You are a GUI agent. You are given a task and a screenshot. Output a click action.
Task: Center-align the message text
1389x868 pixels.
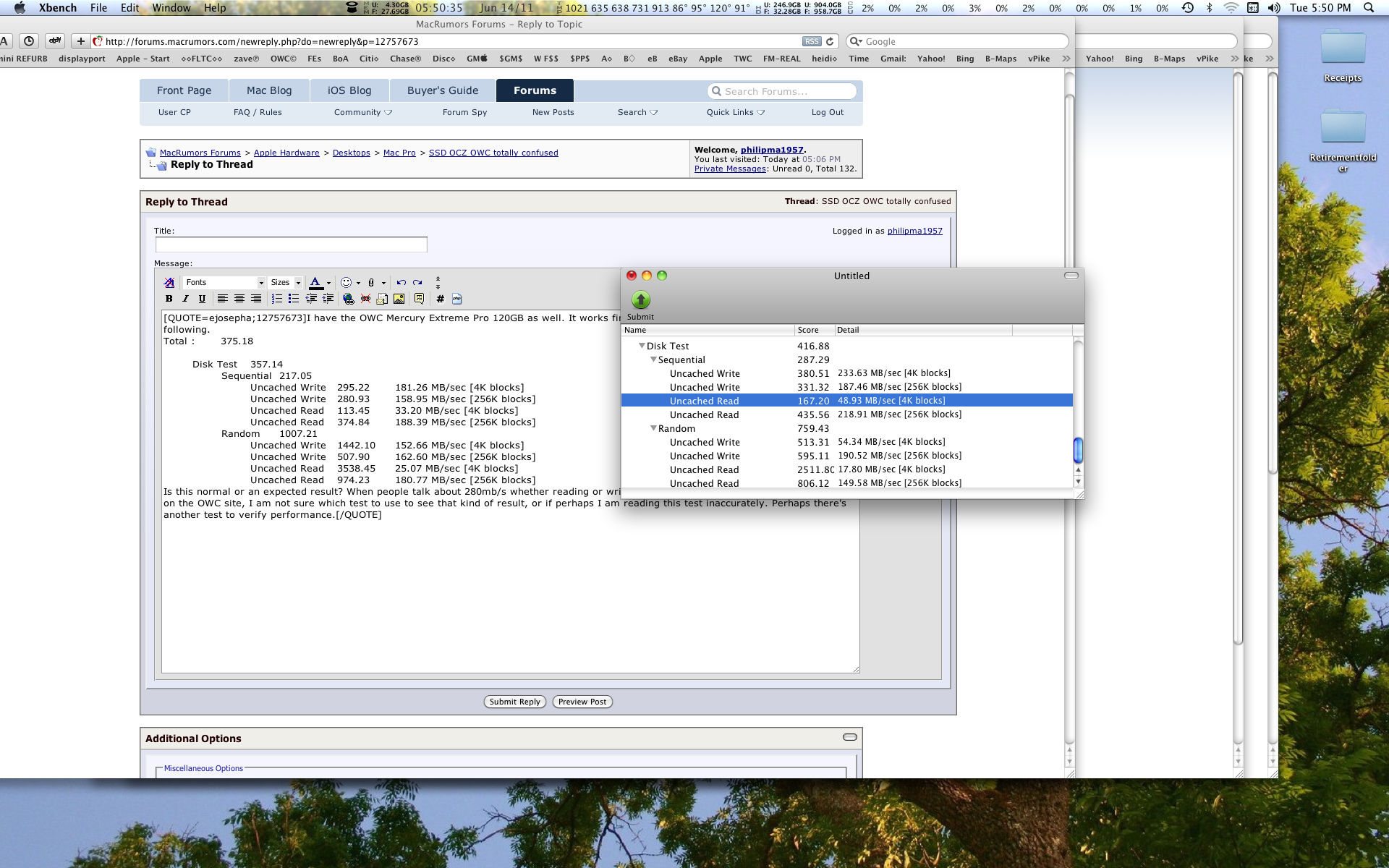tap(239, 299)
